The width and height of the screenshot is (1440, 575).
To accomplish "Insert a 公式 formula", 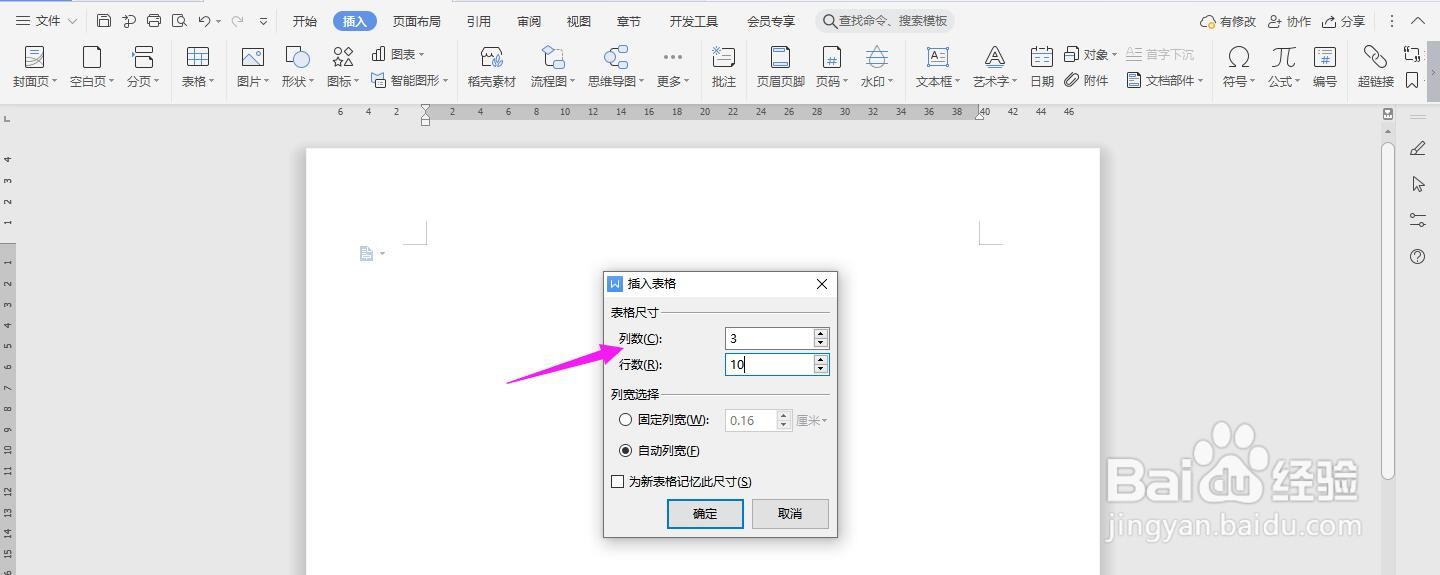I will (x=1284, y=67).
